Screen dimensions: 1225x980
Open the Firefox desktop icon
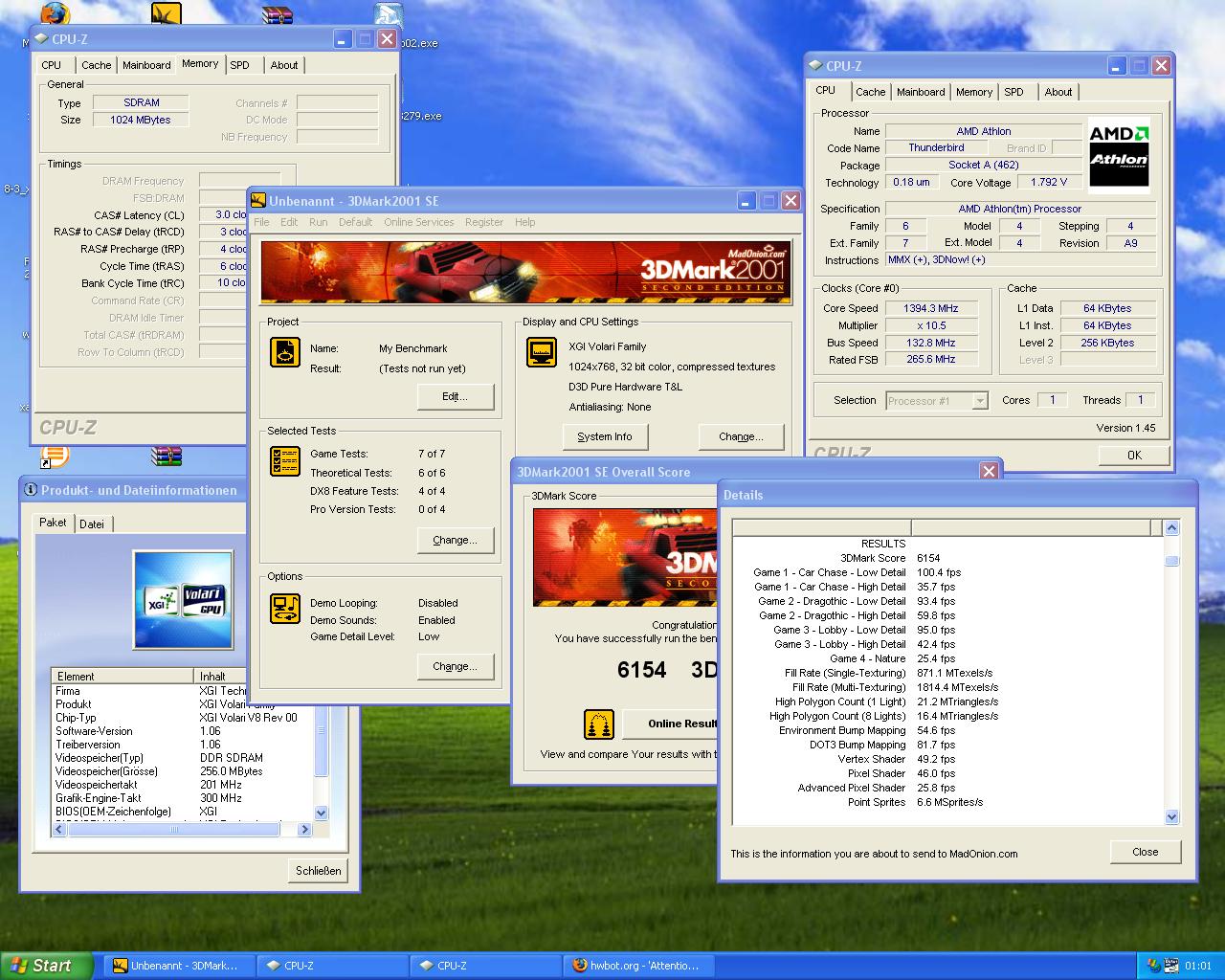[x=57, y=13]
